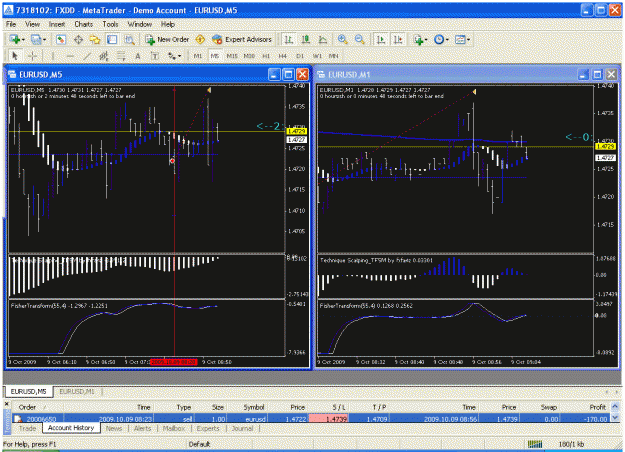
Task: Select the Text 'A' drawing tool
Action: coord(138,56)
